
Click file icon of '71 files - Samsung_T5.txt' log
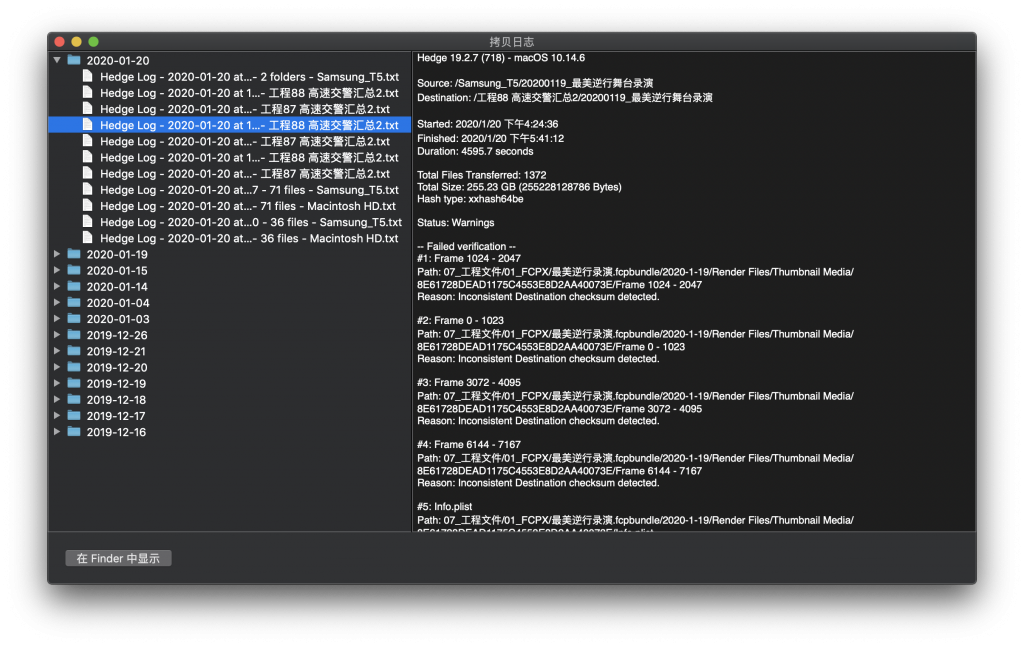[x=88, y=190]
